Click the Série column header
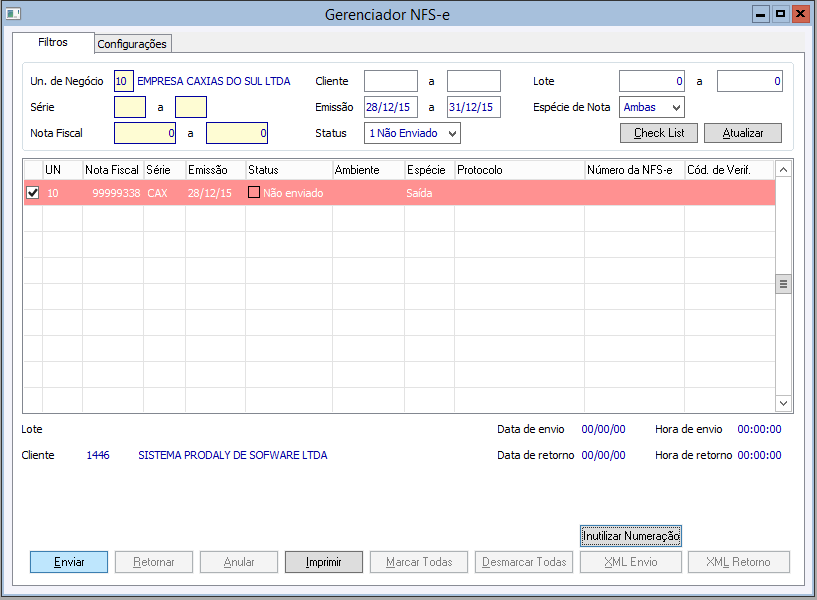The image size is (817, 600). [165, 170]
